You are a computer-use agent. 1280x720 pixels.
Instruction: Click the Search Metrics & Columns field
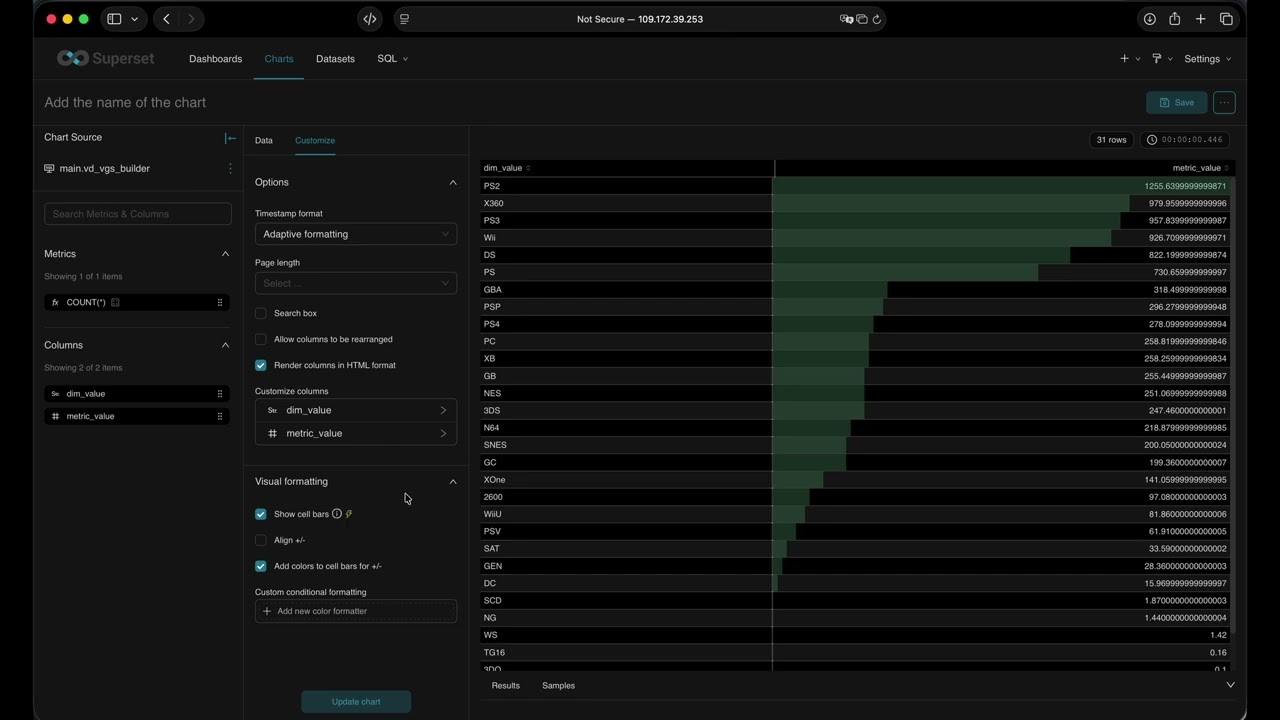(x=138, y=214)
